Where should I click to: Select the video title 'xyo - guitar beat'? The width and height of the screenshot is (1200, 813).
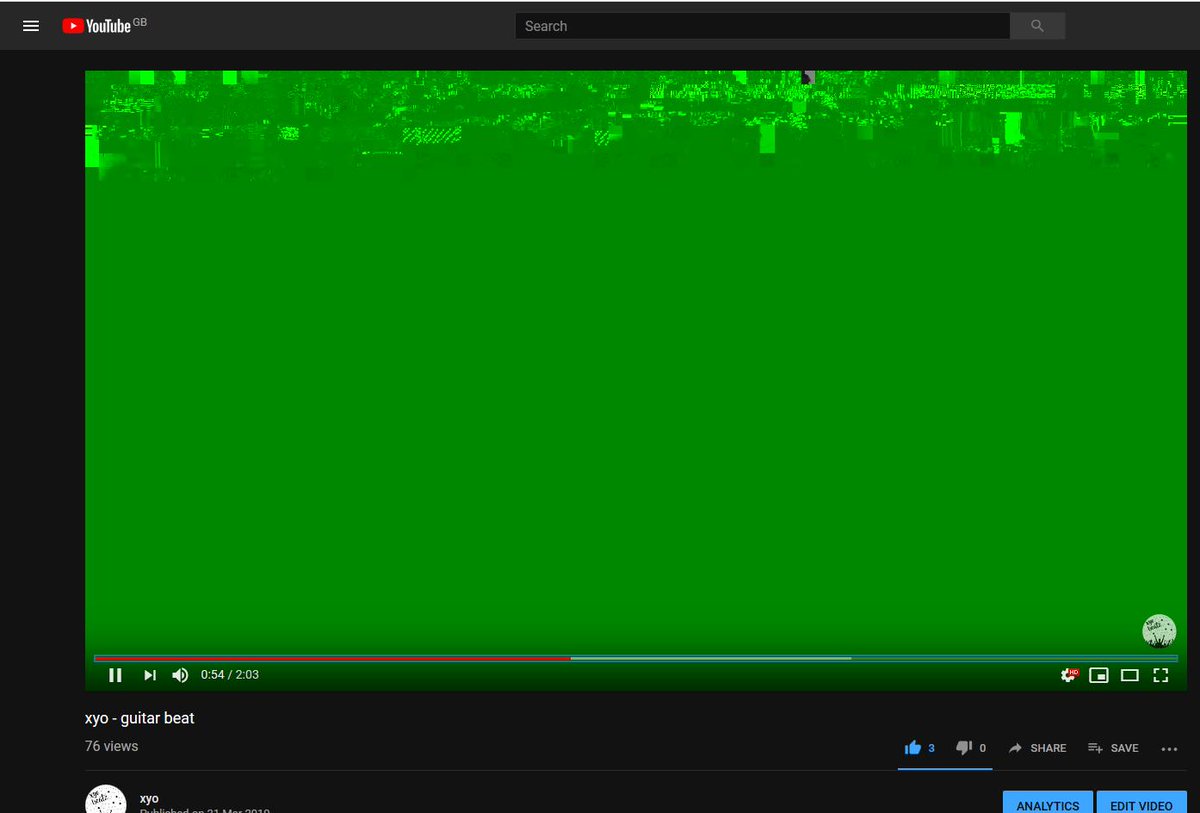140,718
